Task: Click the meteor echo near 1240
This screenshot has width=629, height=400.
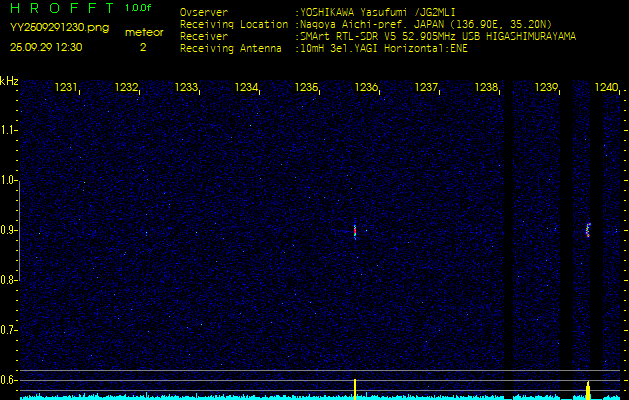Action: (x=588, y=230)
